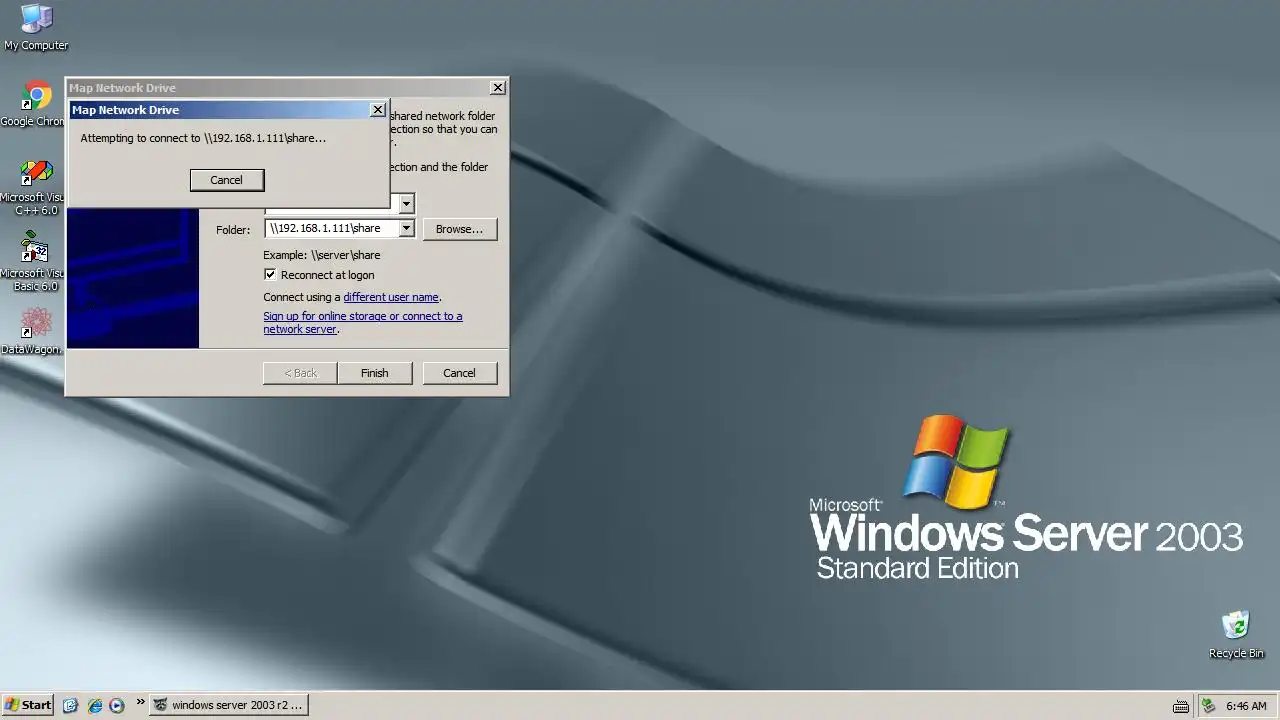
Task: Click the different user name link
Action: [x=391, y=297]
